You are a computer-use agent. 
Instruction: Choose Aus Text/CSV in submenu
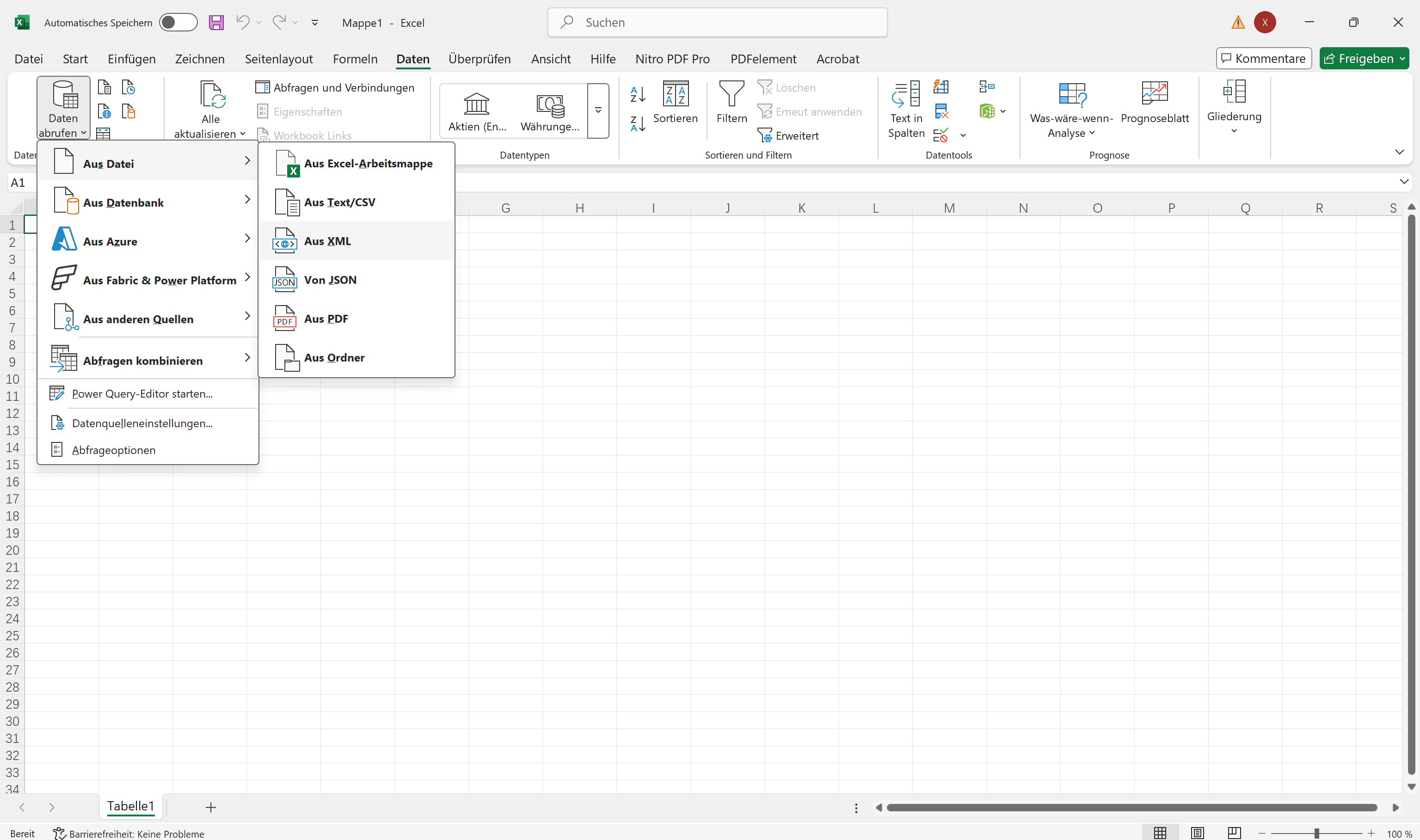coord(357,202)
